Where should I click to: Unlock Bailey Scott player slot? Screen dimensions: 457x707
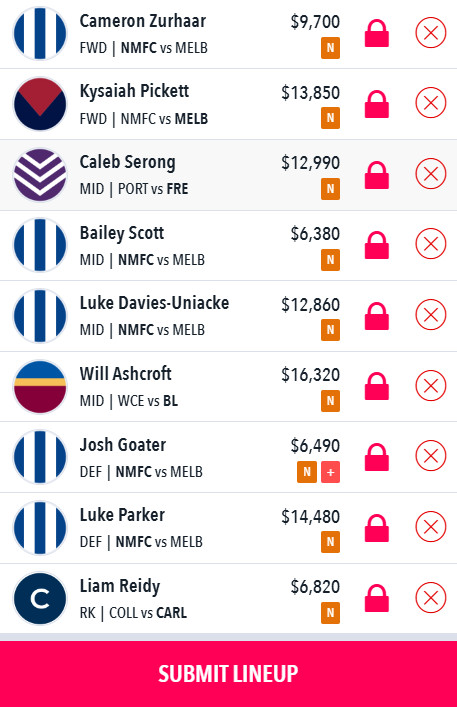pyautogui.click(x=376, y=245)
